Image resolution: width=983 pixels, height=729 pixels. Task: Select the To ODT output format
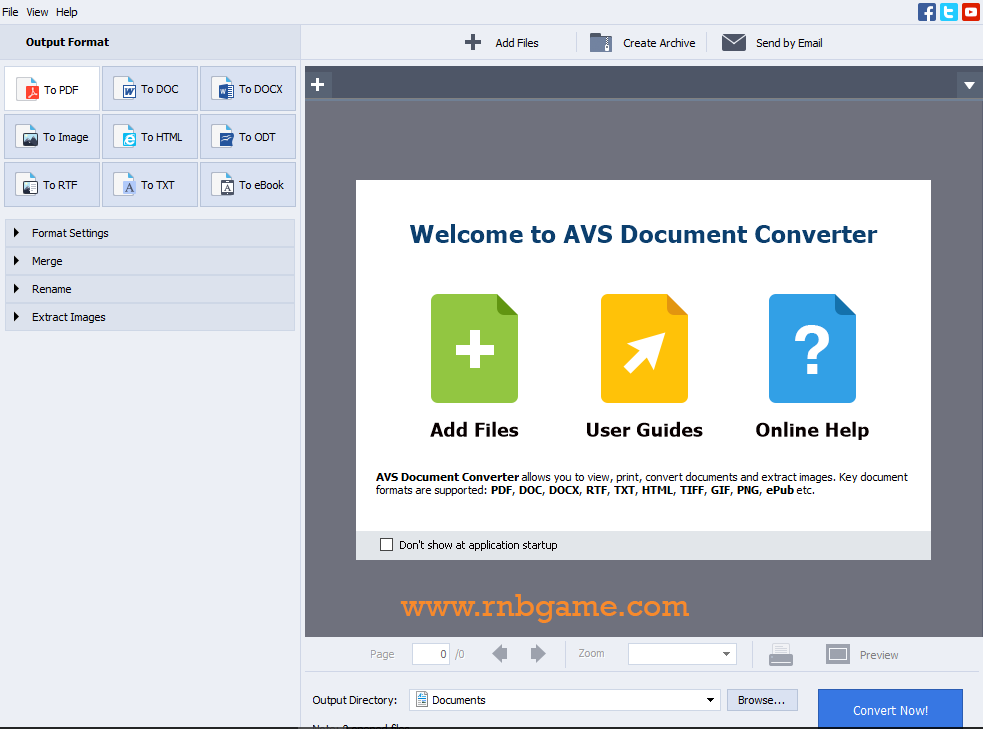tap(248, 137)
